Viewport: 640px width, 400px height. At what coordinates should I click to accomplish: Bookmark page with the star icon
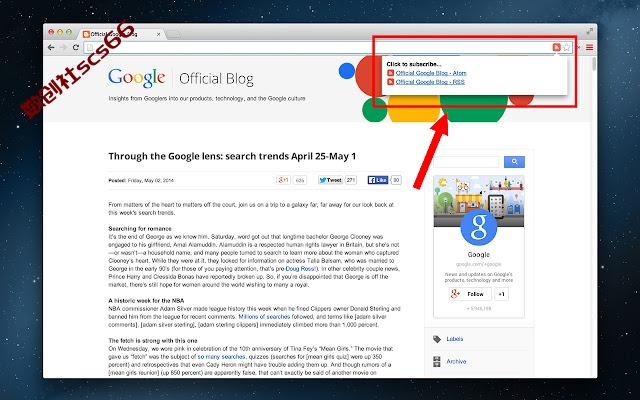point(567,47)
